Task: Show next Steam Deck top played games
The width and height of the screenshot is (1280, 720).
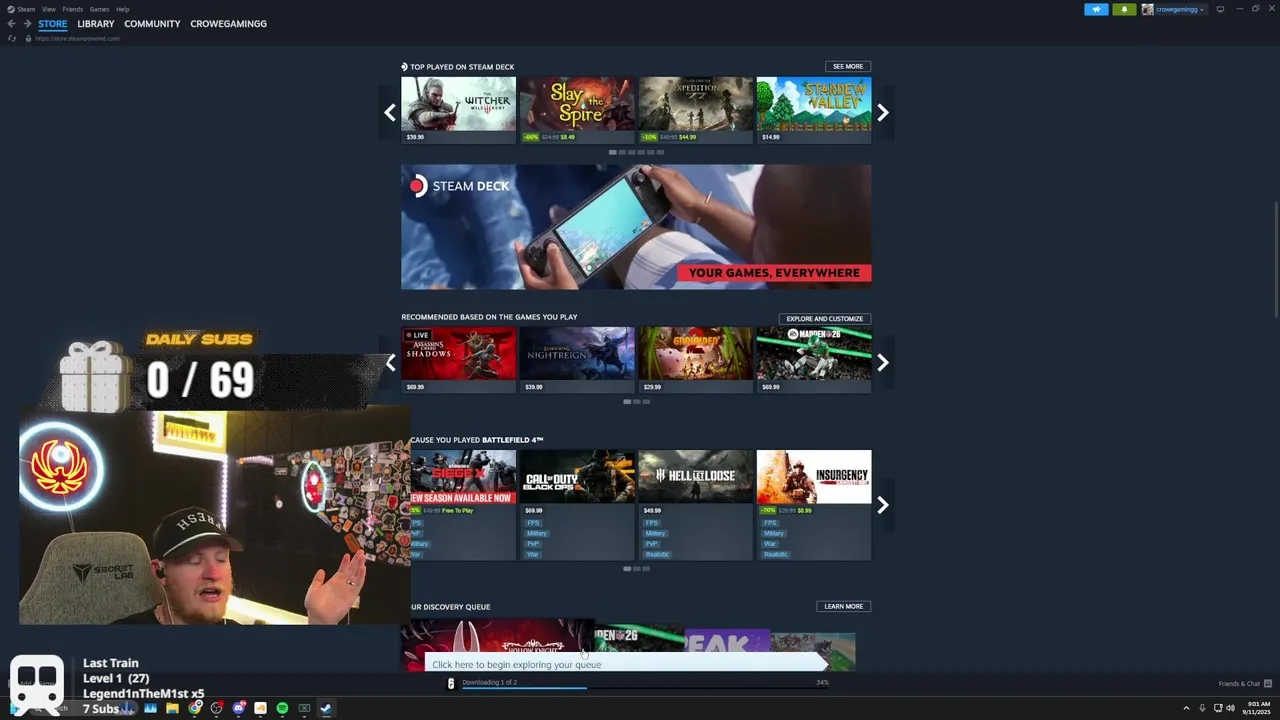Action: pos(883,113)
